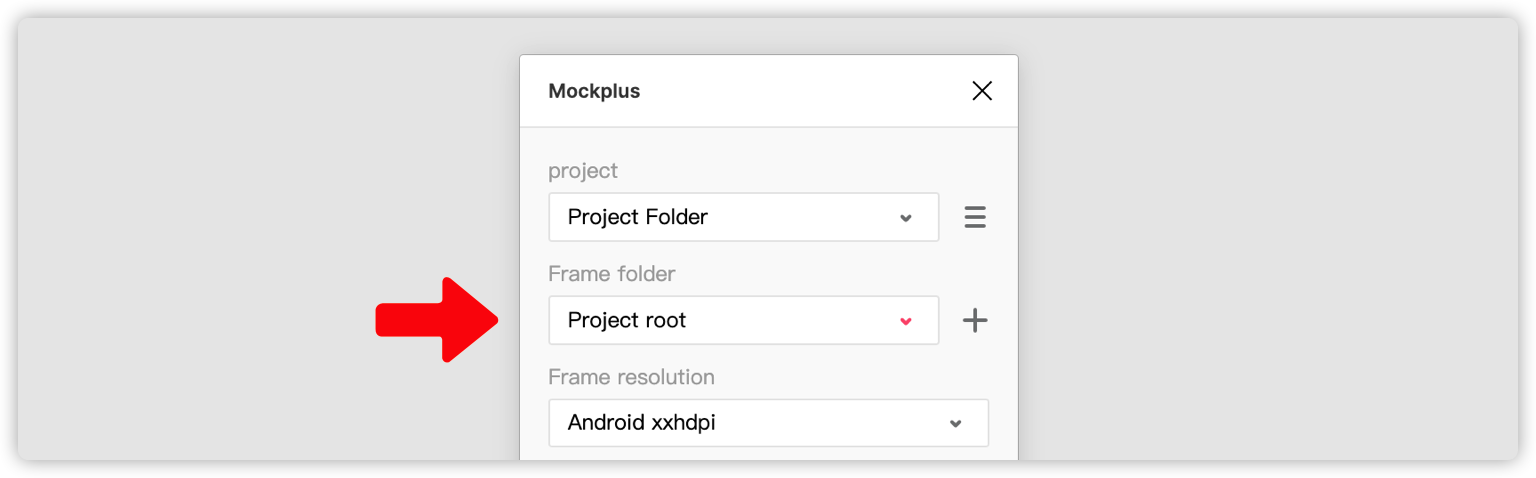This screenshot has width=1536, height=478.
Task: Close the Mockplus dialog with the X
Action: coord(982,91)
